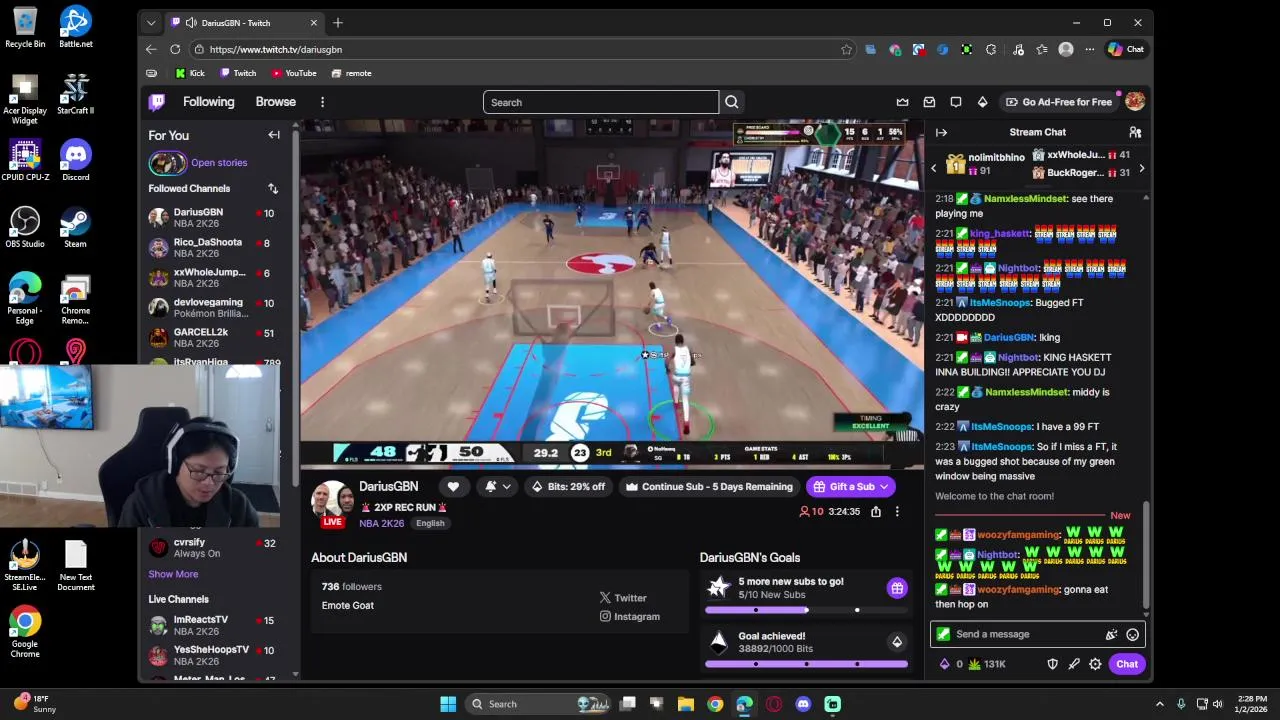
Task: Open the Instagram social link
Action: pyautogui.click(x=630, y=617)
